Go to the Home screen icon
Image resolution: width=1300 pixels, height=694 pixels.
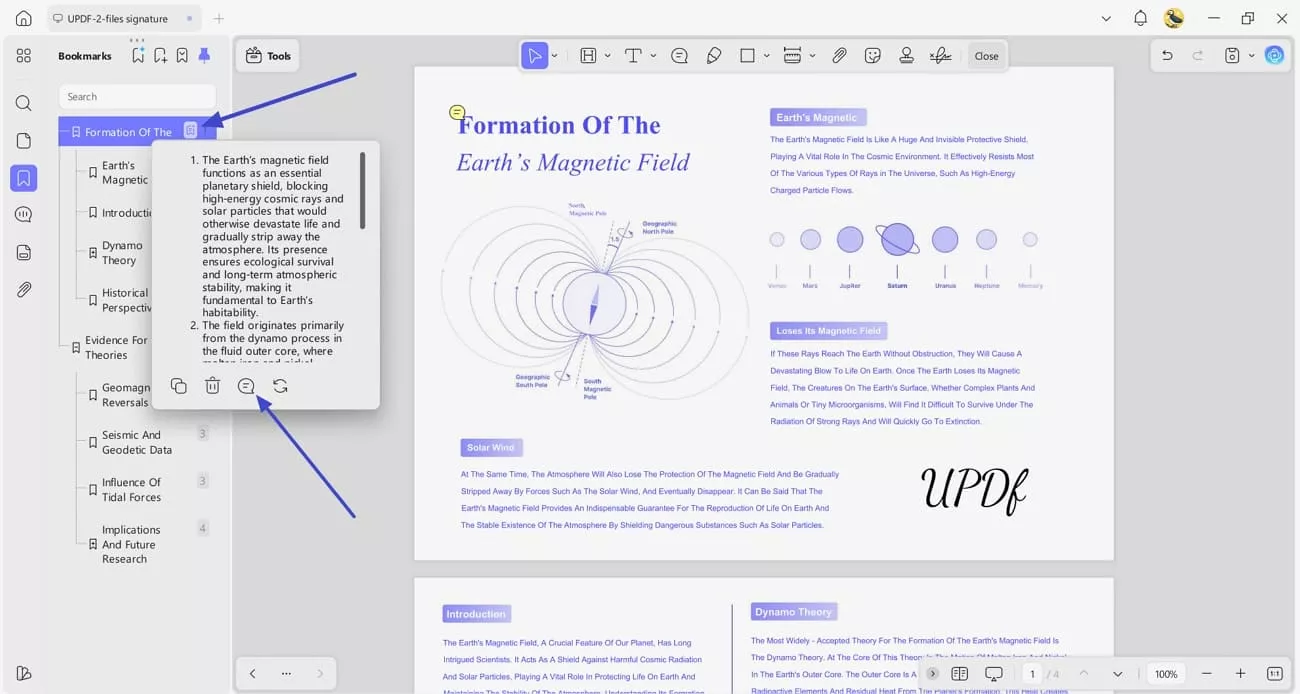pos(23,18)
